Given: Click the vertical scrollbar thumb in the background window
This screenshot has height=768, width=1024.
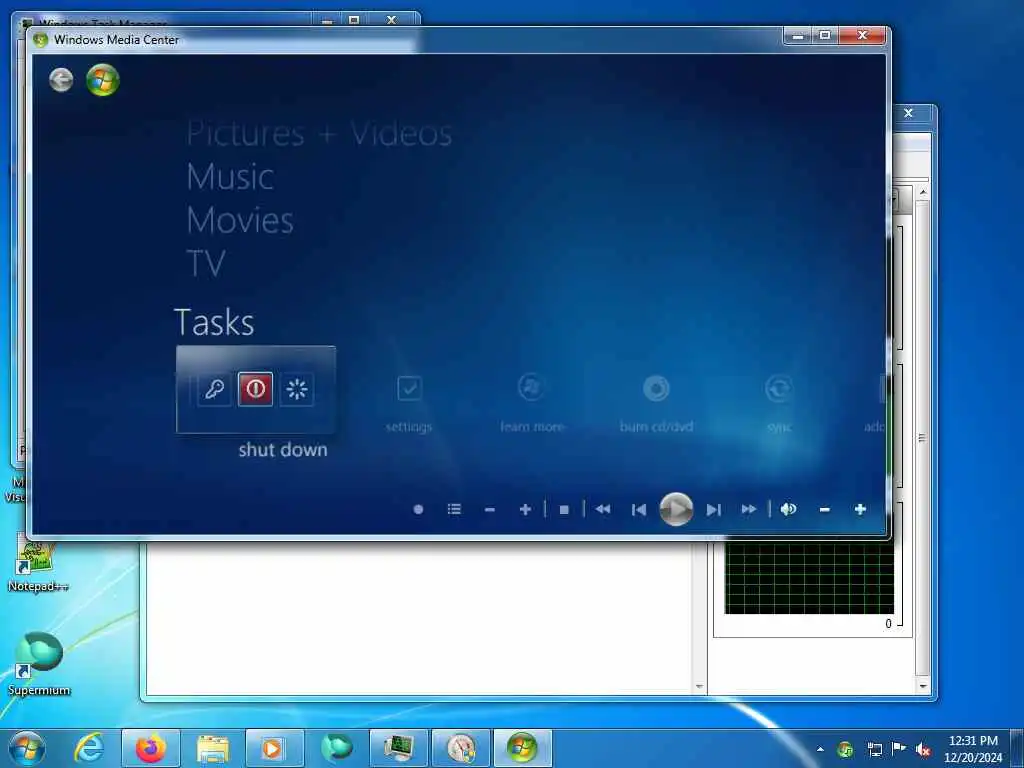Looking at the screenshot, I should point(922,438).
